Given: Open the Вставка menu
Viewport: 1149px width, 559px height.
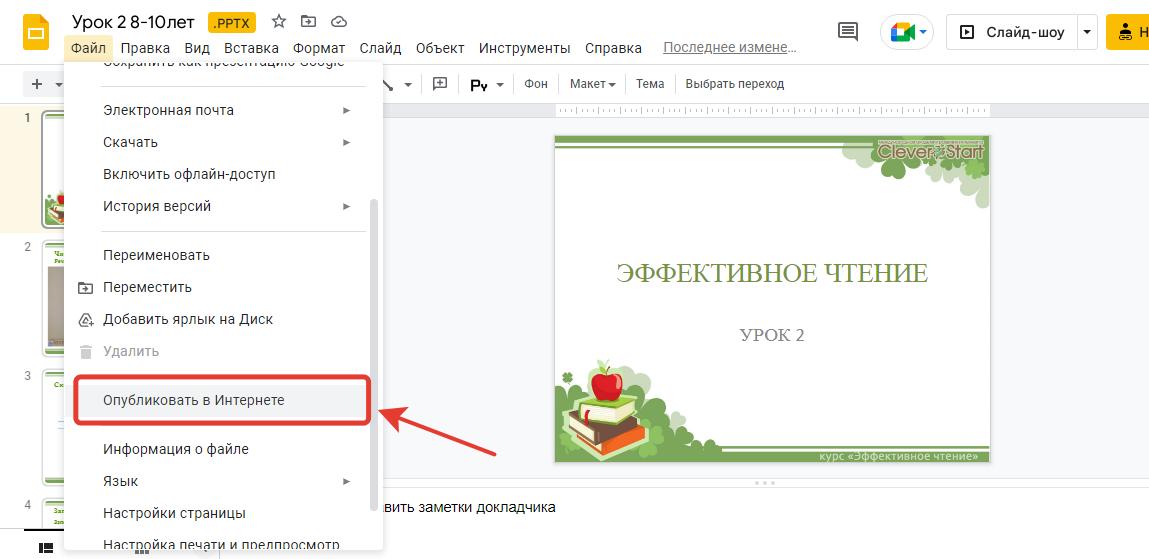Looking at the screenshot, I should (x=251, y=48).
